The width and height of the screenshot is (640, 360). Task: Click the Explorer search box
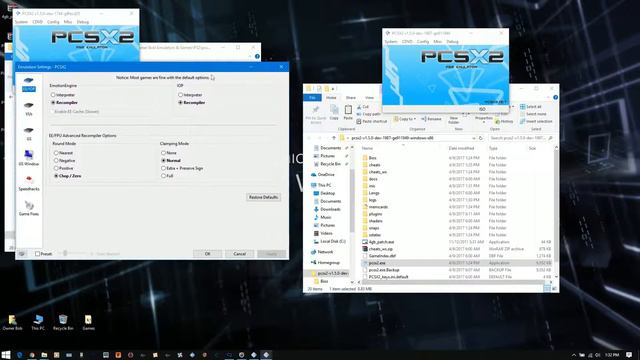[x=521, y=138]
